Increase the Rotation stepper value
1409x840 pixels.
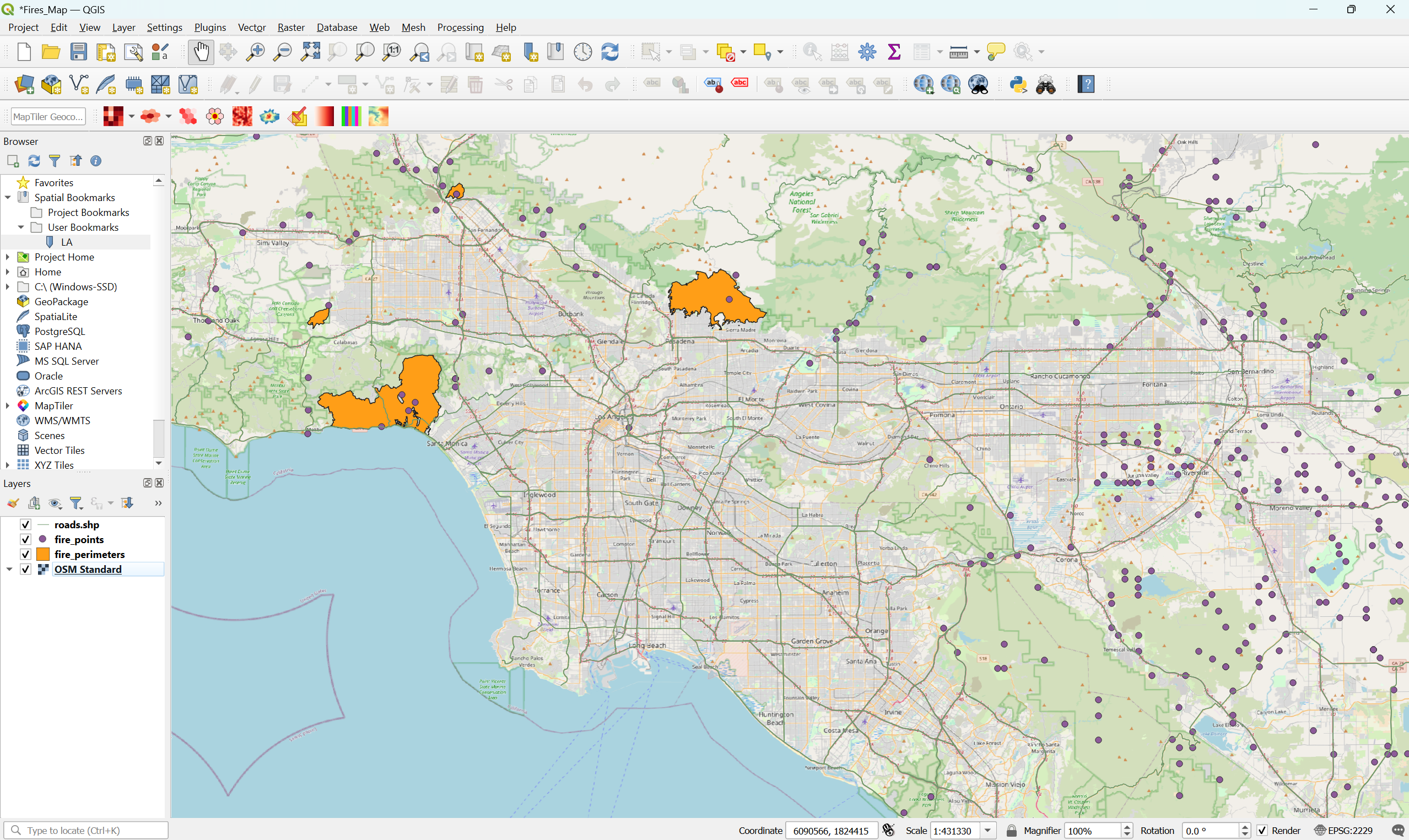[x=1245, y=827]
